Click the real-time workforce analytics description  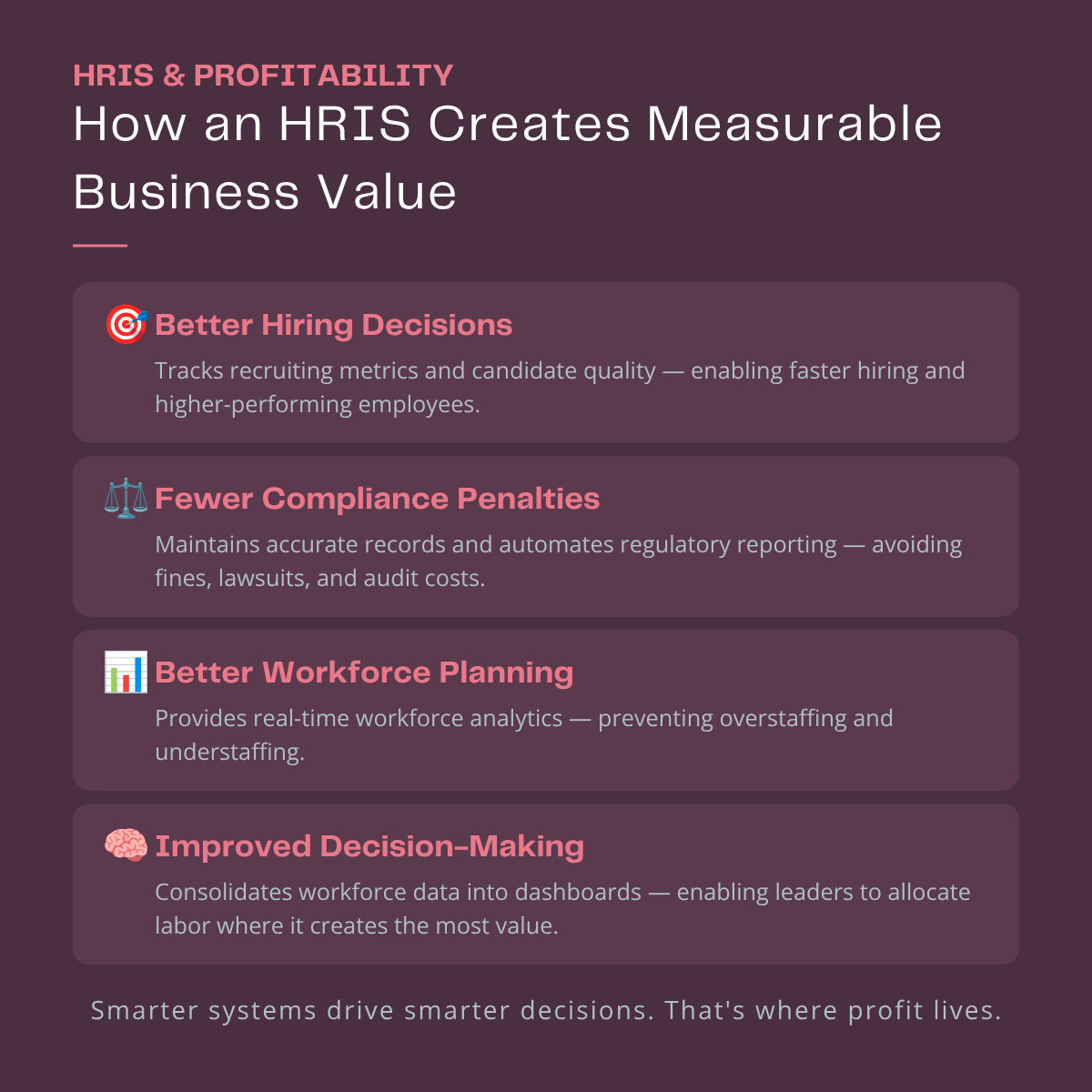(523, 735)
